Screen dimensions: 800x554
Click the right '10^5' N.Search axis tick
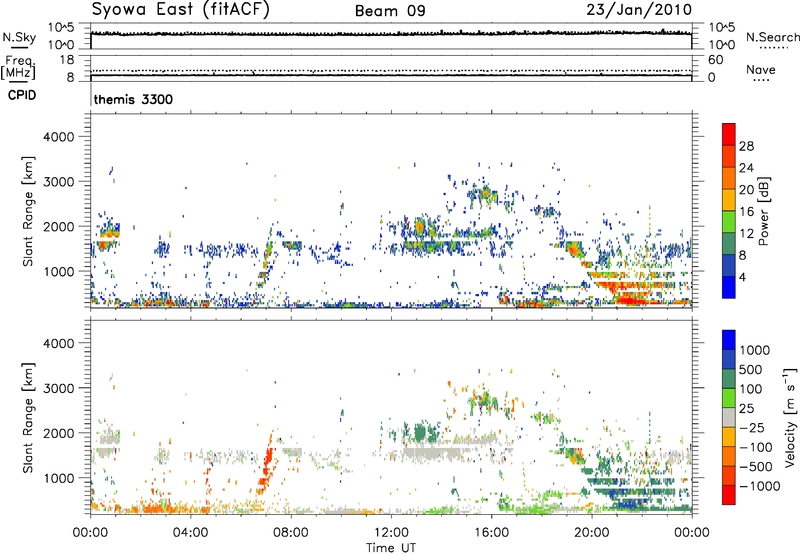click(721, 28)
